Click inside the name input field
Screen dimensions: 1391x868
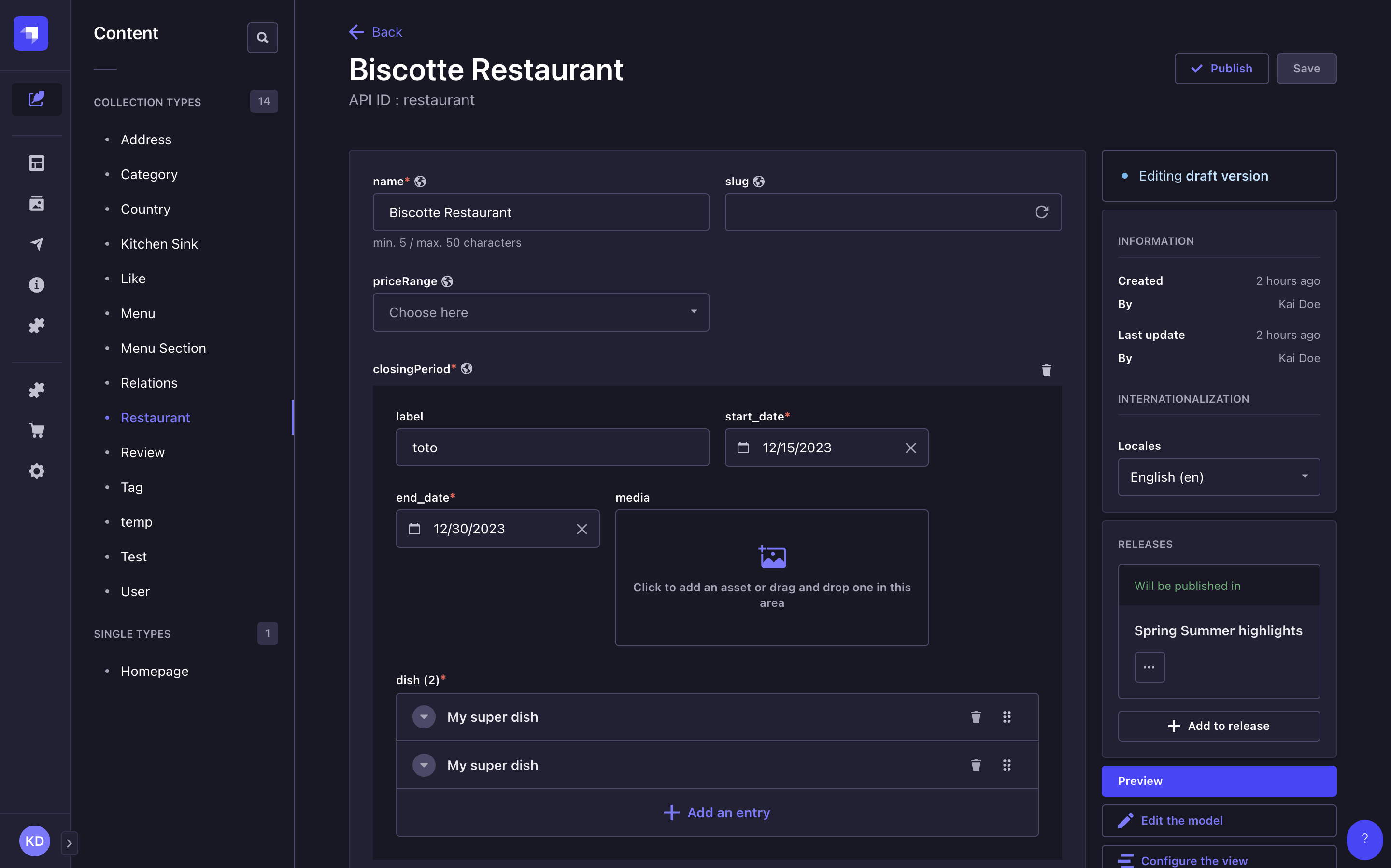540,212
